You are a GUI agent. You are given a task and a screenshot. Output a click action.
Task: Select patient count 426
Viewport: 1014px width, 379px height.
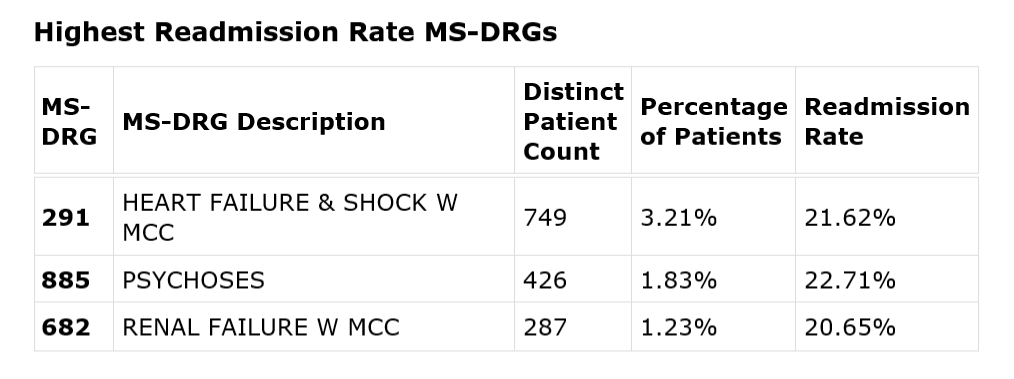[x=545, y=280]
